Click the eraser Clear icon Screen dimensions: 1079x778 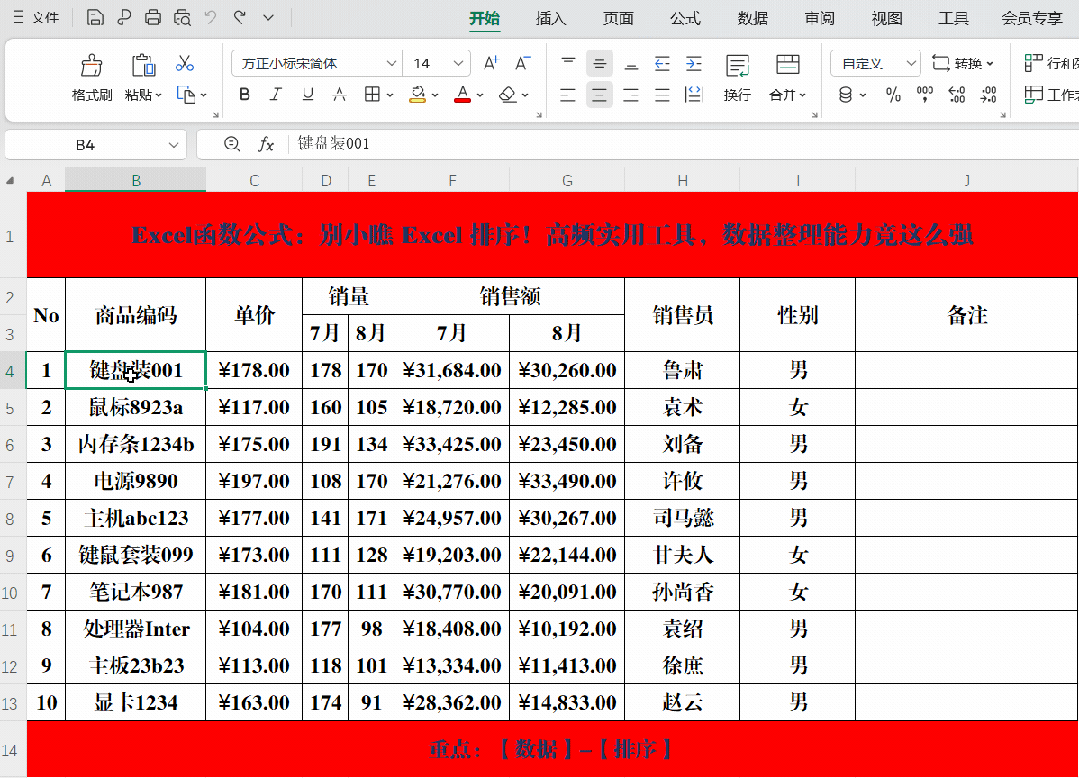click(507, 94)
